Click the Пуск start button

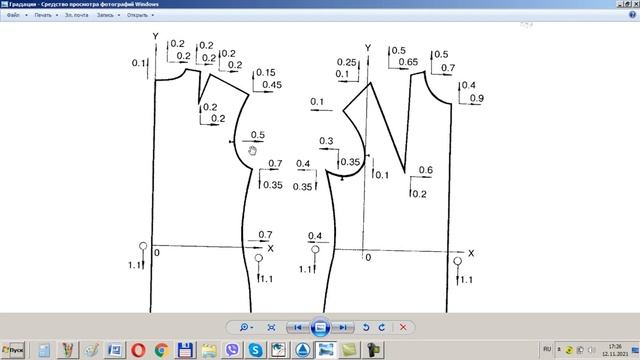pyautogui.click(x=13, y=350)
